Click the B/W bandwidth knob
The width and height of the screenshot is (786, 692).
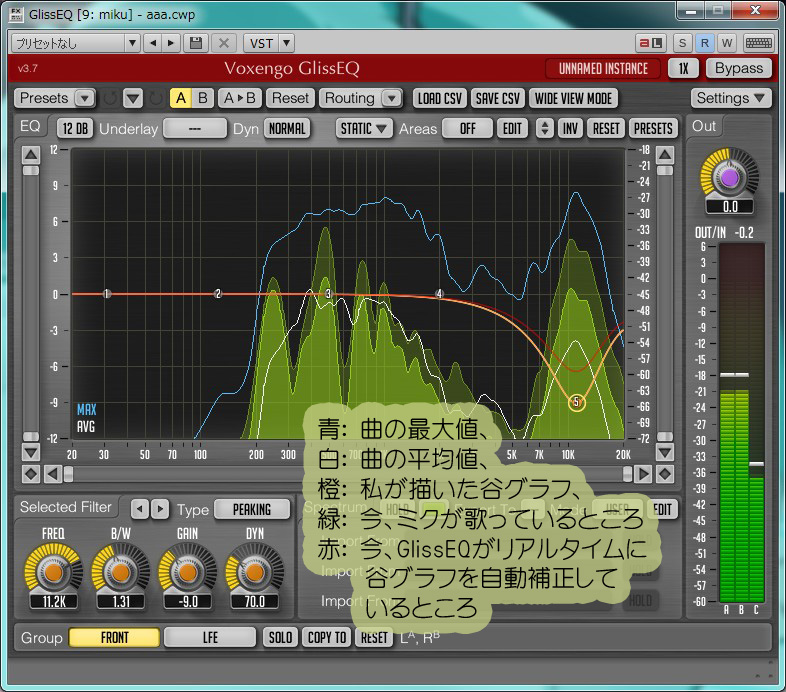point(121,572)
